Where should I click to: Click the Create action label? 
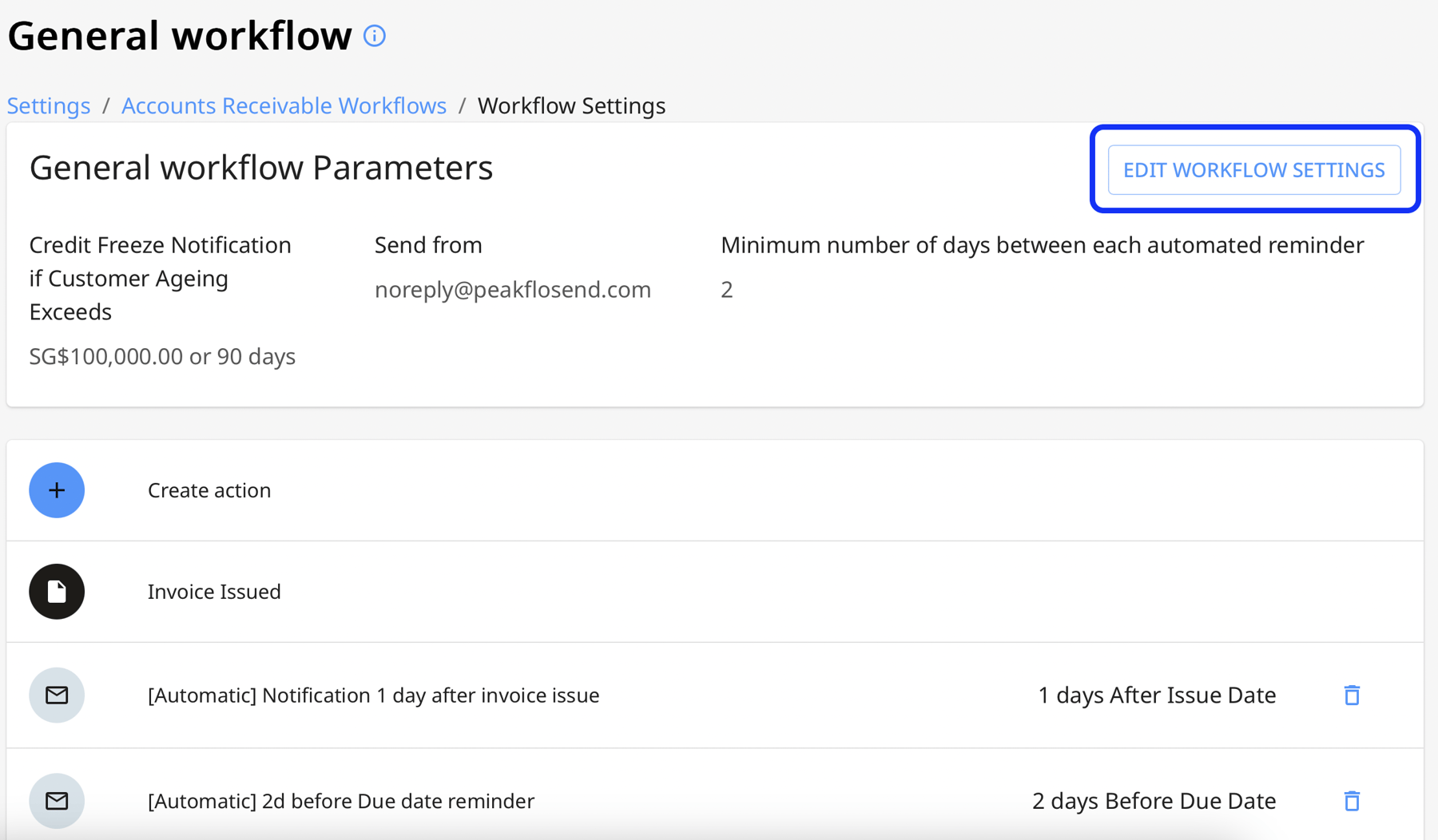pos(209,490)
